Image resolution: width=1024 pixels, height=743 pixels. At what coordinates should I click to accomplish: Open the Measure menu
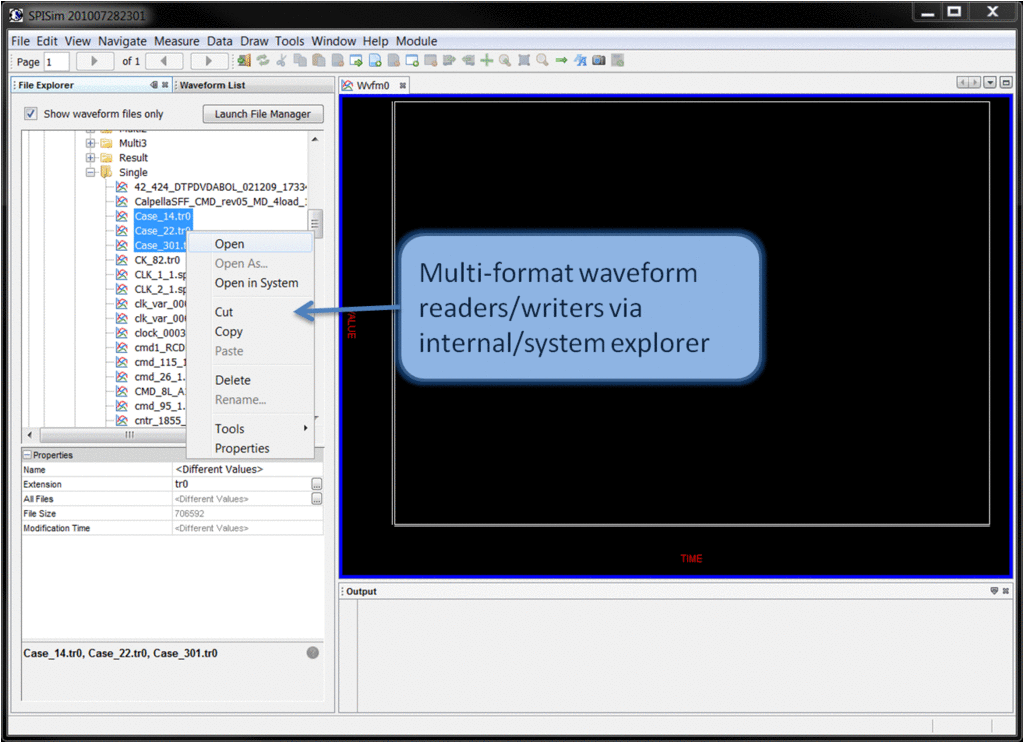coord(177,41)
